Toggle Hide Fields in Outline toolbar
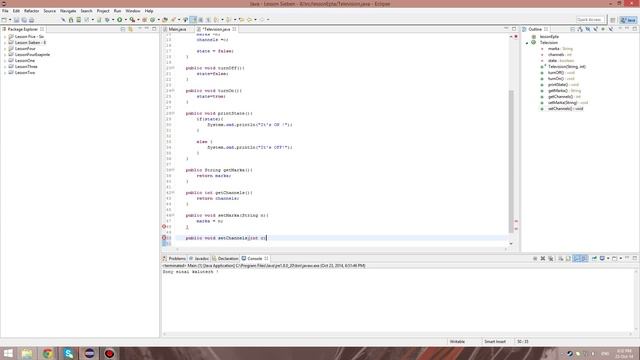The height and width of the screenshot is (360, 640). pos(588,29)
